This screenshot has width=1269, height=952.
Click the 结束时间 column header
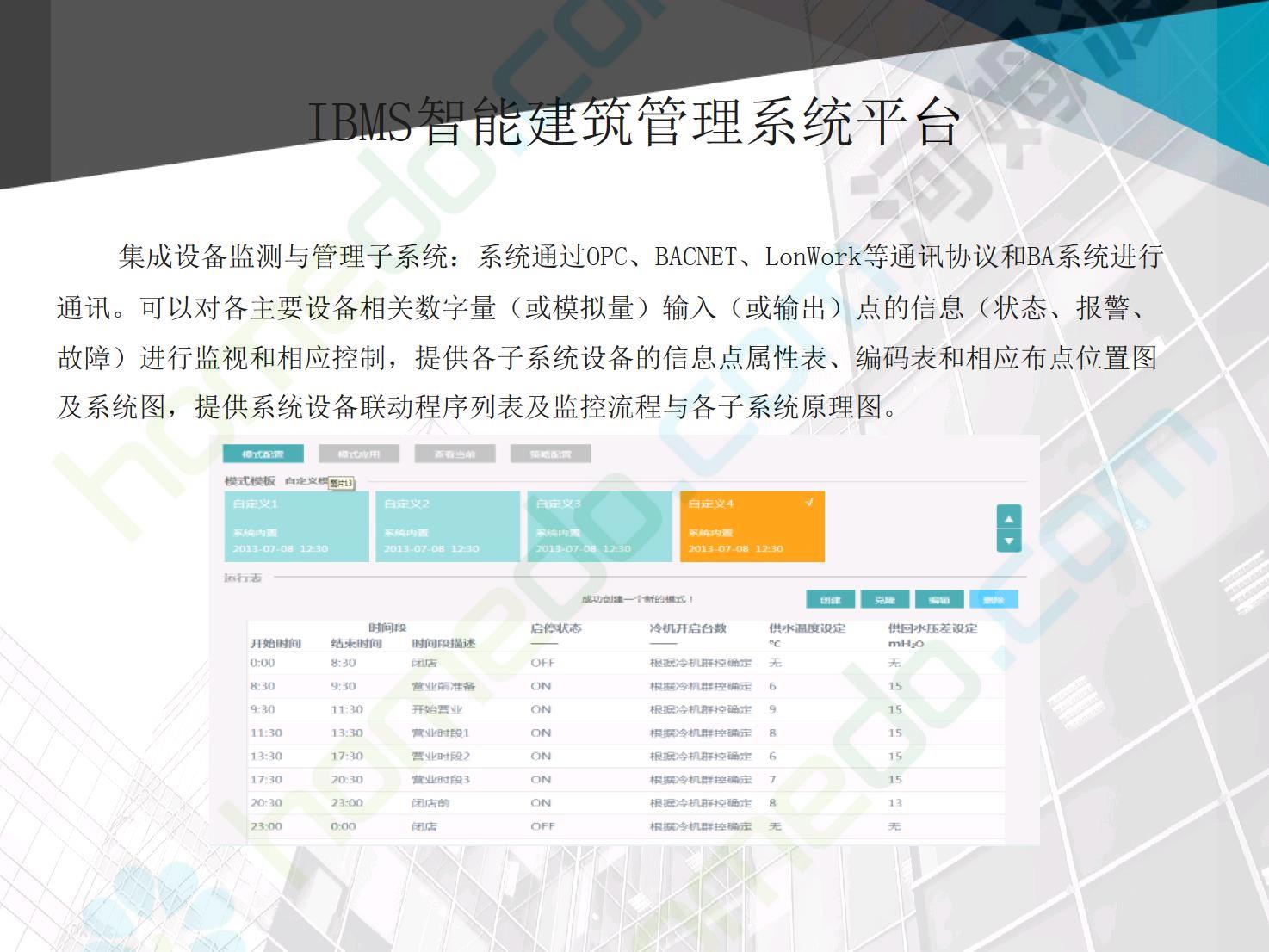click(x=356, y=643)
